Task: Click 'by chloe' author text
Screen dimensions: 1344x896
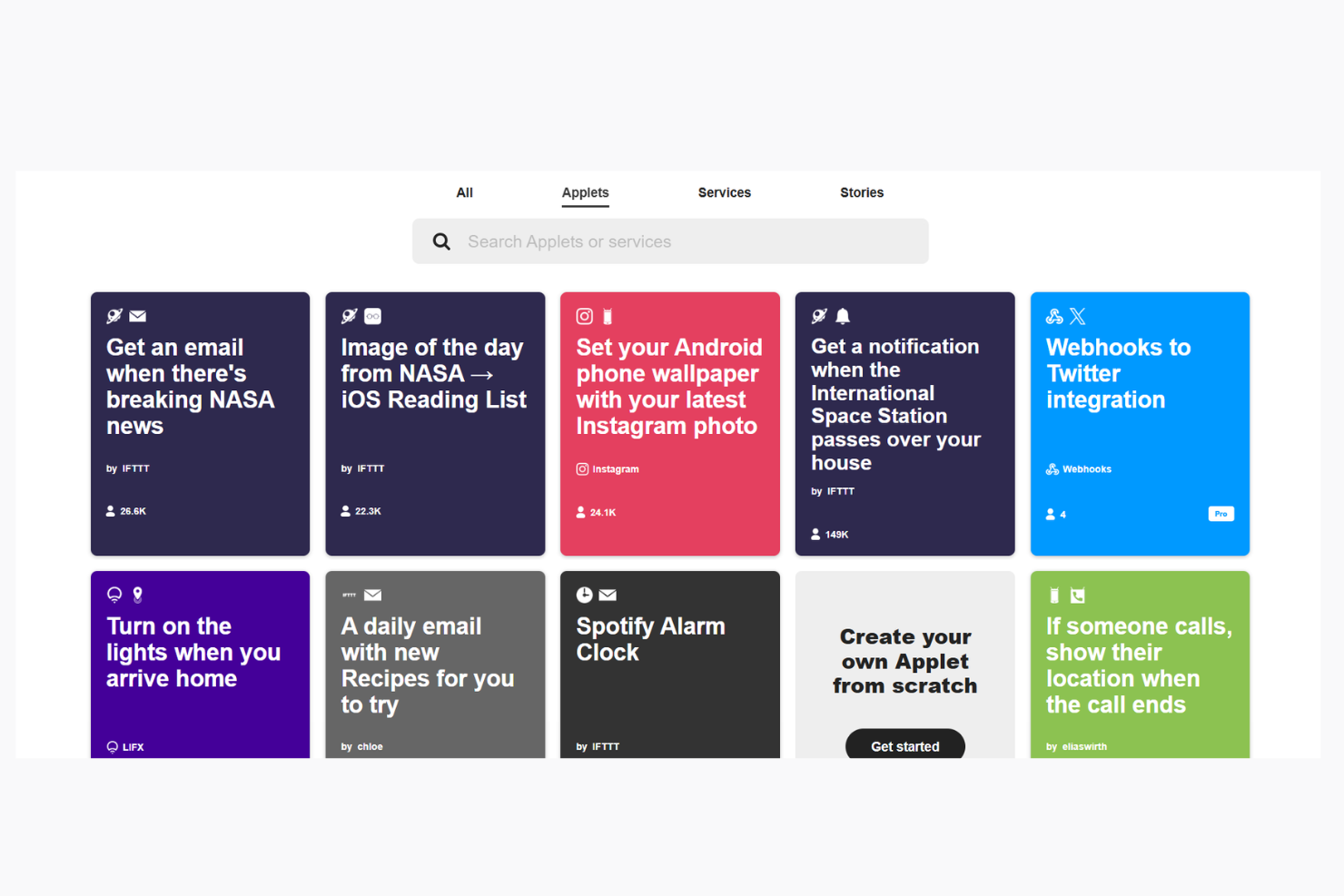Action: 361,747
